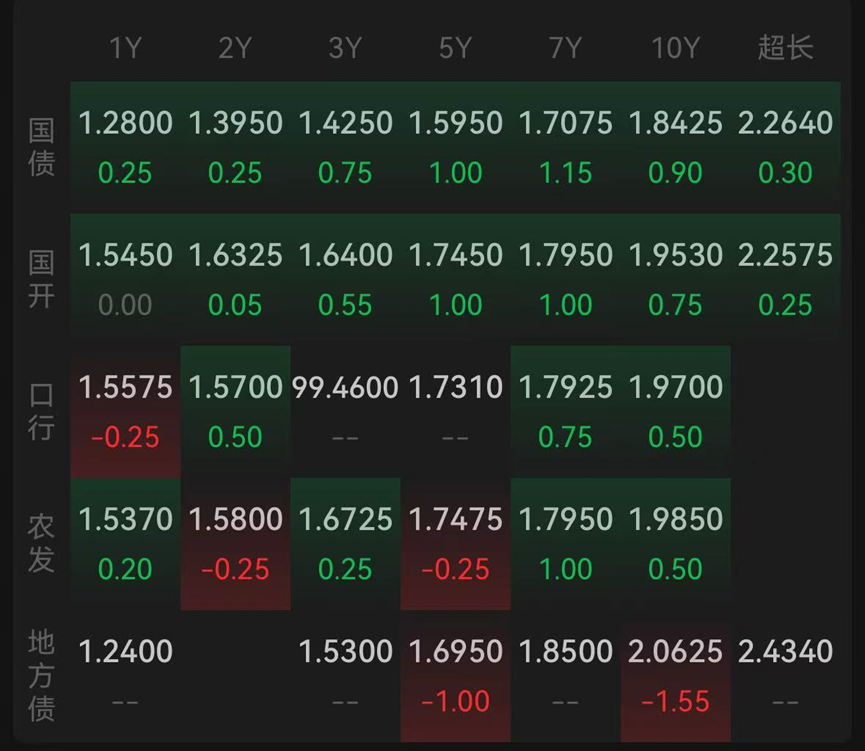
Task: Select the 5Y column header
Action: point(455,46)
